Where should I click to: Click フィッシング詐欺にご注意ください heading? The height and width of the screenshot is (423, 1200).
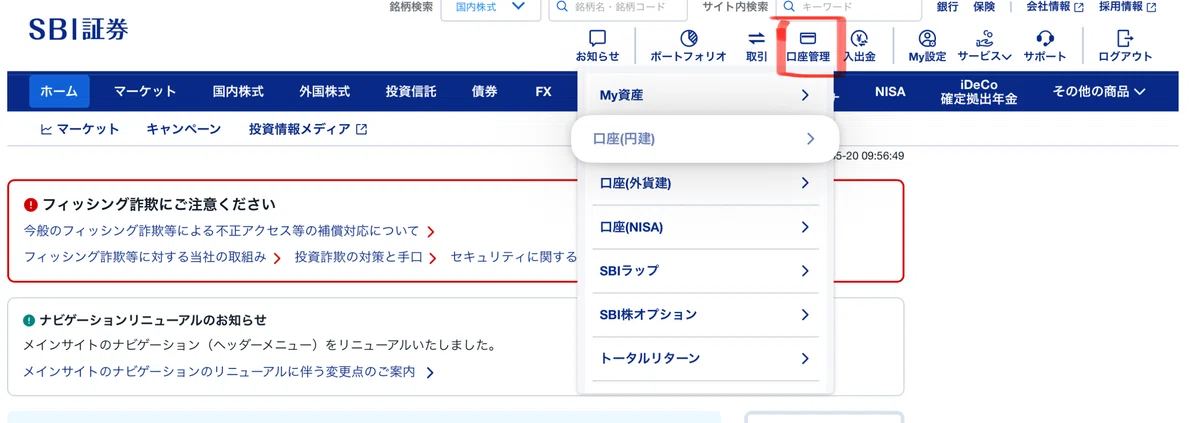click(x=158, y=204)
